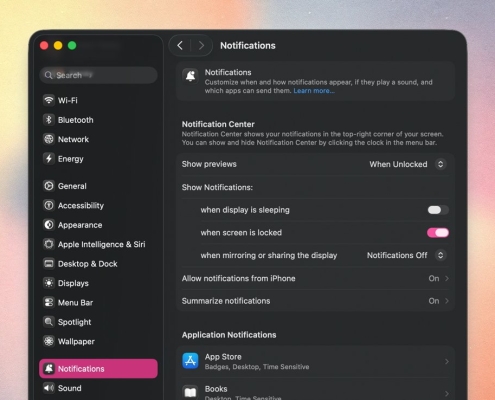Disable notifications when screen is locked
Screen dimensions: 495x400
tap(438, 233)
